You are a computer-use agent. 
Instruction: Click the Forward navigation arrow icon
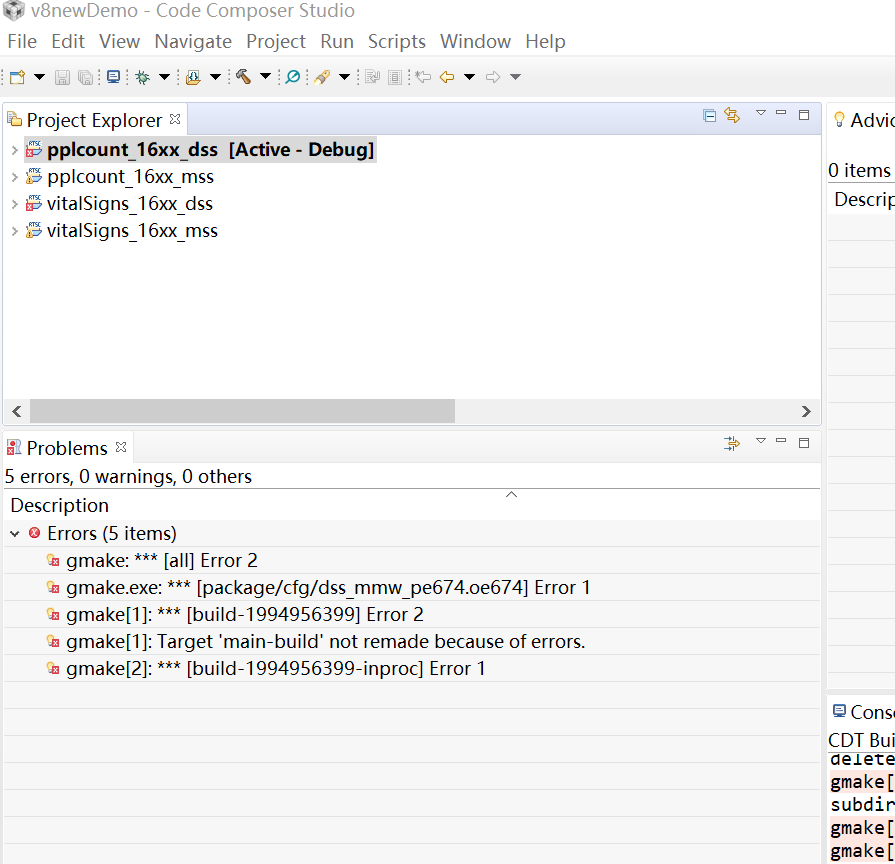[x=493, y=77]
